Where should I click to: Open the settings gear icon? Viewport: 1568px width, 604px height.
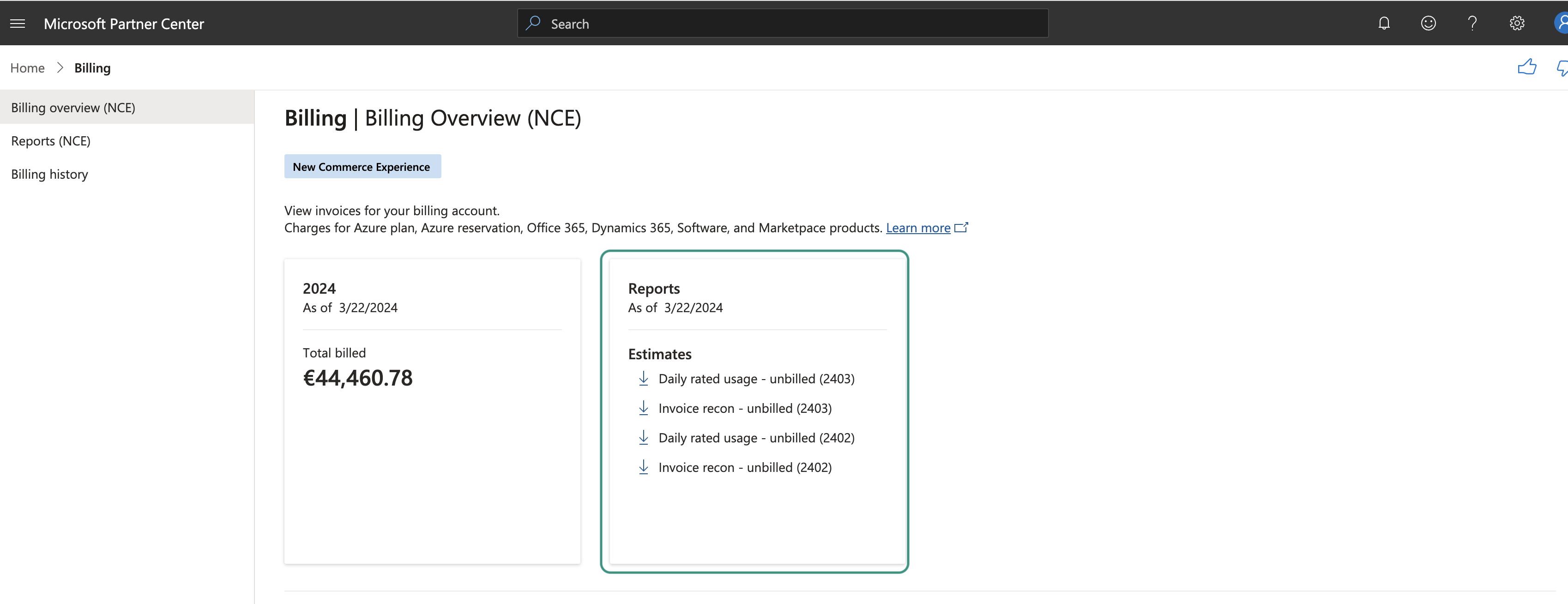[1517, 23]
